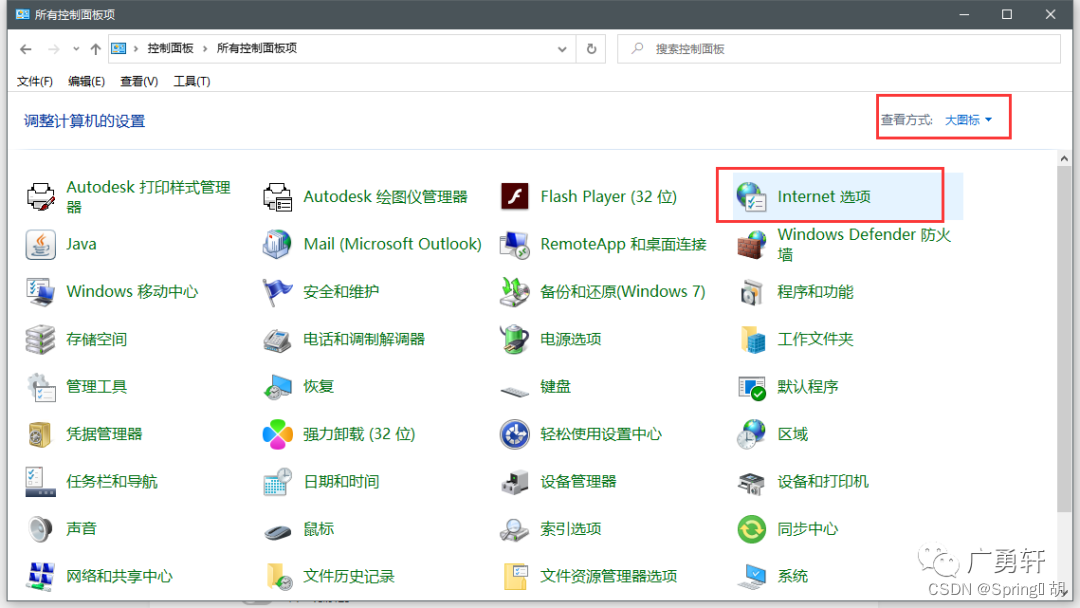Click the 设备管理器 icon
The image size is (1080, 608).
tap(515, 482)
